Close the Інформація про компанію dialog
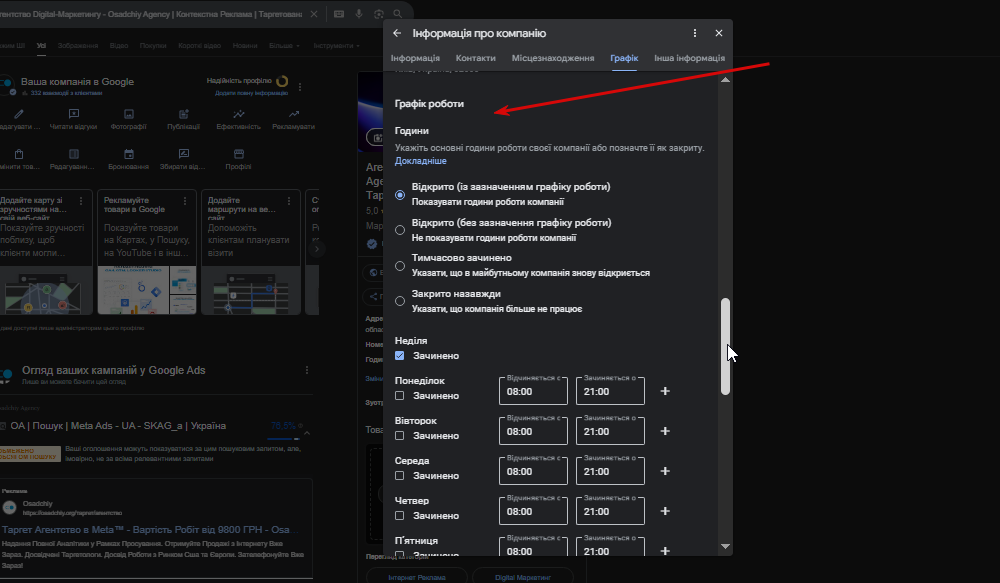The height and width of the screenshot is (583, 1000). coord(719,33)
